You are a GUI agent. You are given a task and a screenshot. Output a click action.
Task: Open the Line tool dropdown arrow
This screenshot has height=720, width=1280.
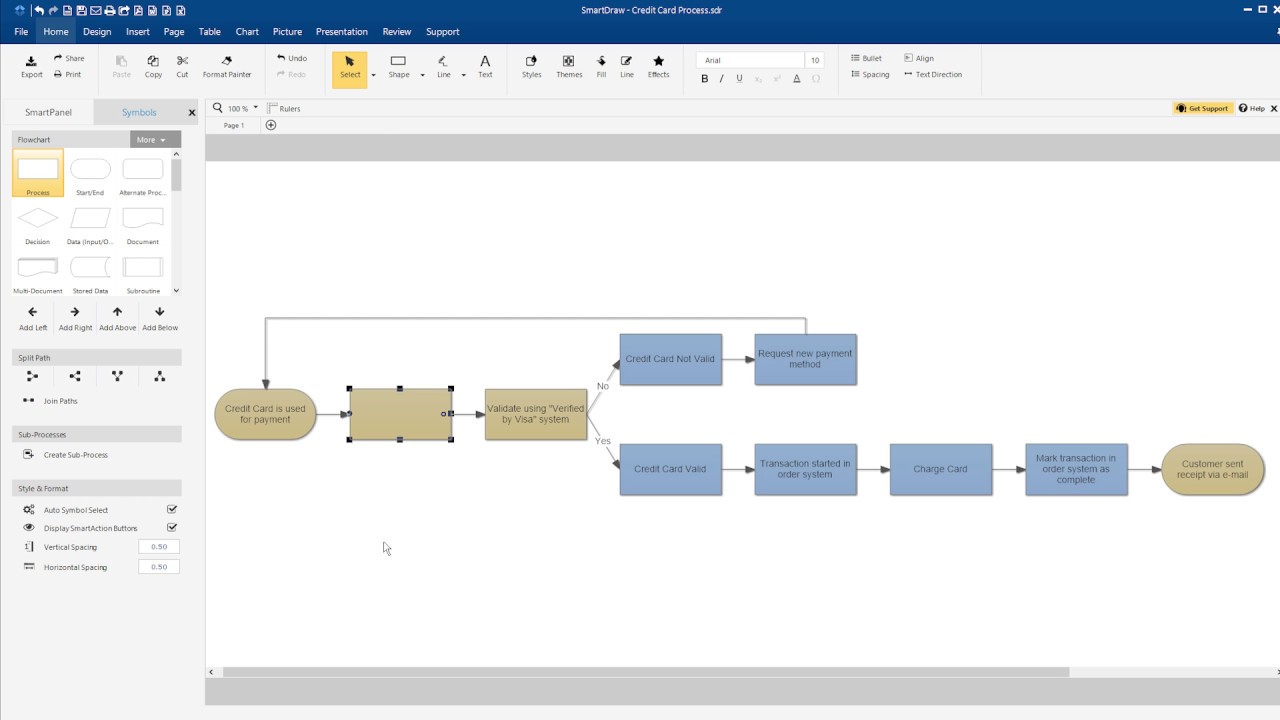click(x=464, y=75)
